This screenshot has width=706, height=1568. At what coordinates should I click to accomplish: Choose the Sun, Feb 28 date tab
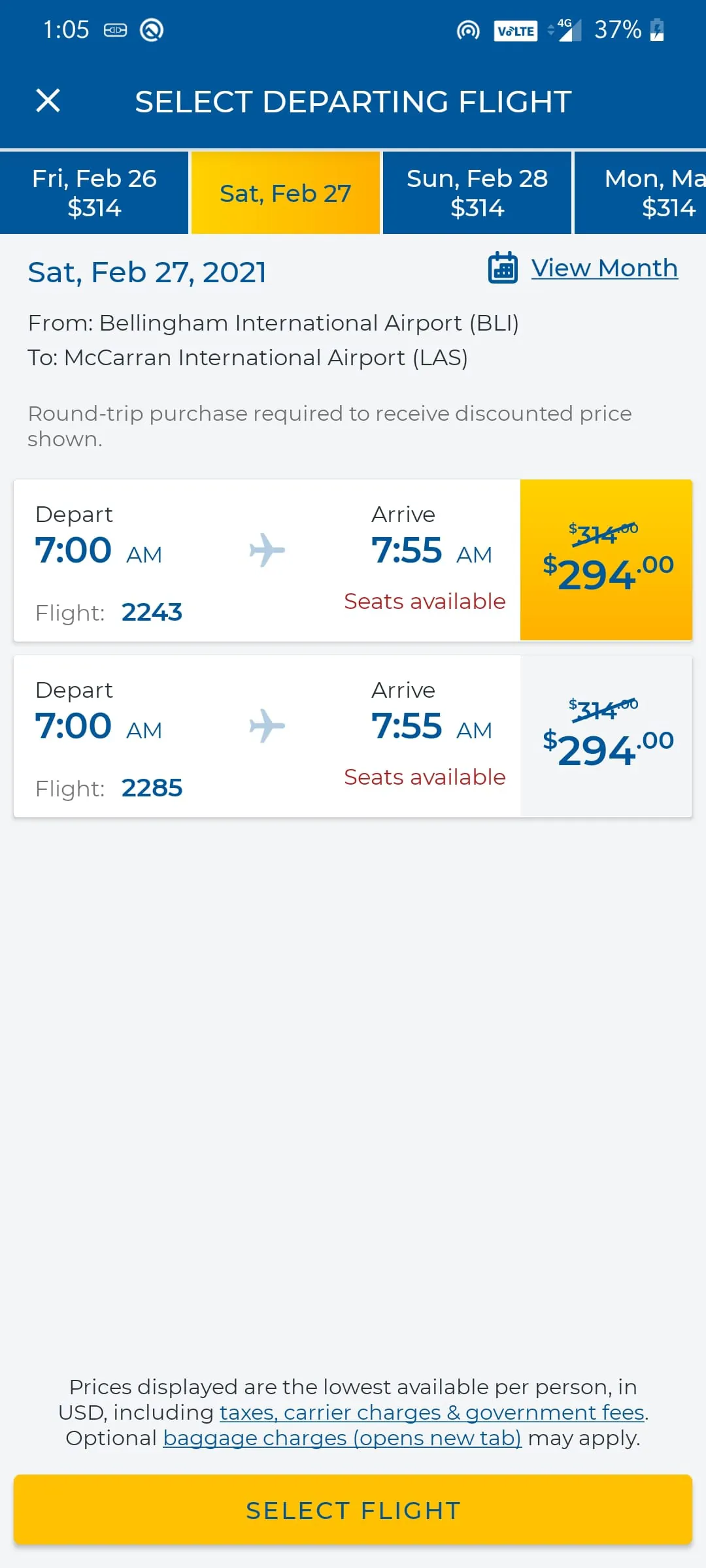[x=477, y=193]
